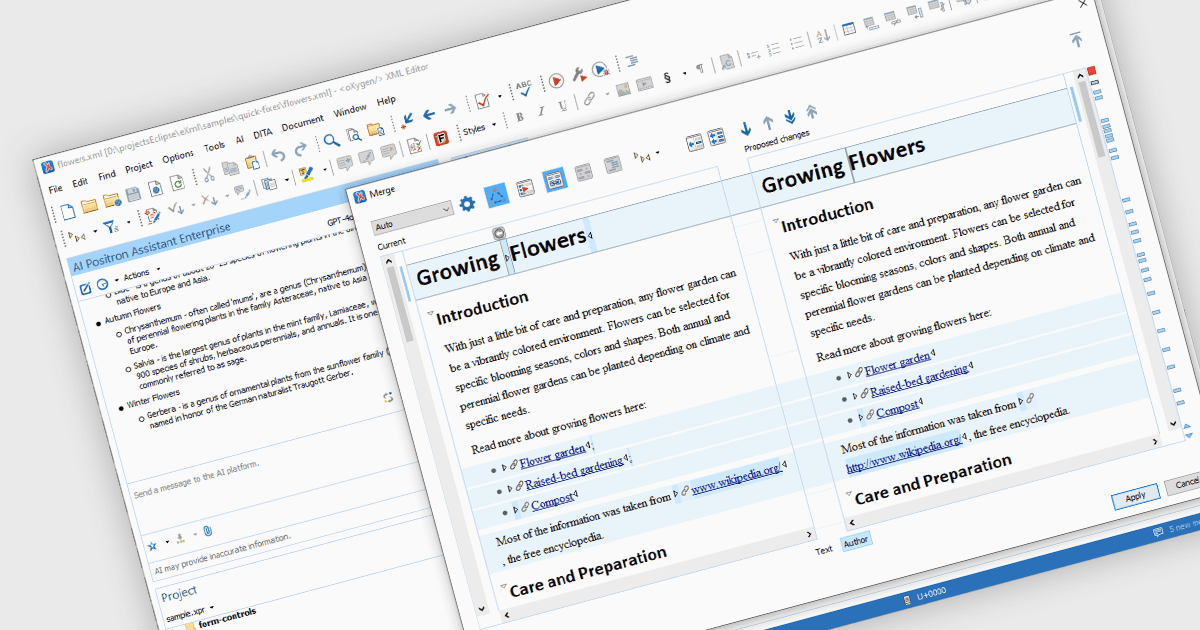Toggle the highlighted Merge tags display button
This screenshot has width=1200, height=630.
pos(554,180)
